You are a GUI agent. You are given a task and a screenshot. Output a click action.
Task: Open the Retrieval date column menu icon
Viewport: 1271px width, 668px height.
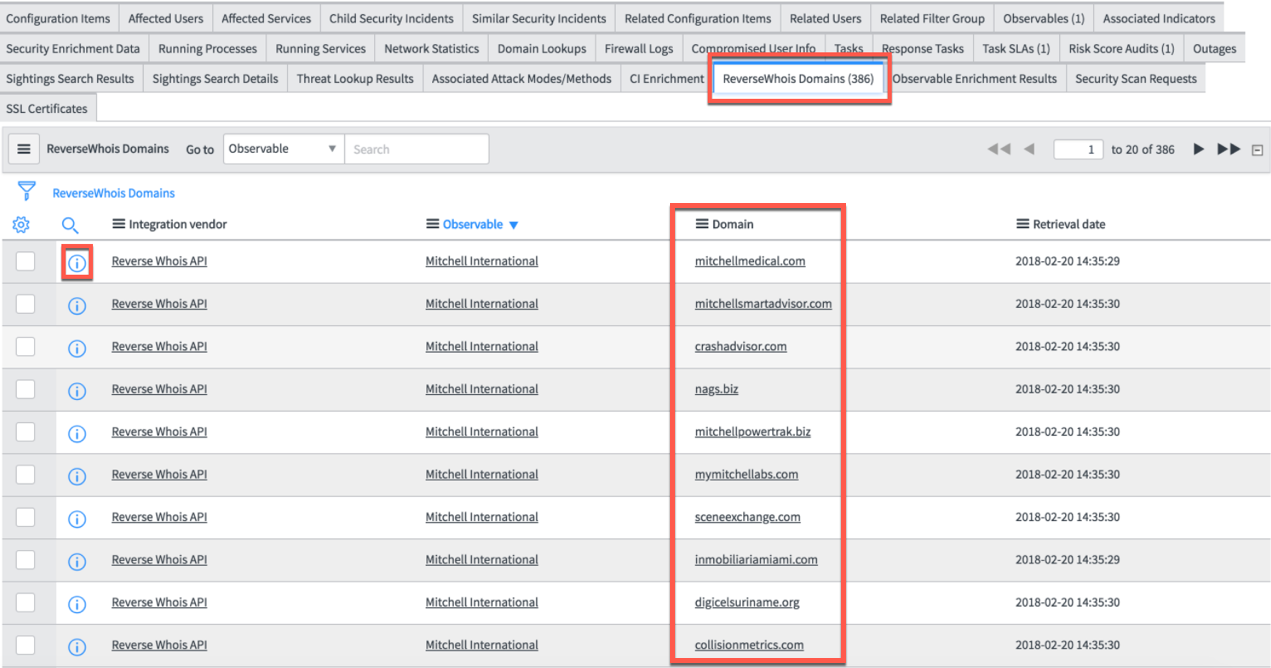1022,224
